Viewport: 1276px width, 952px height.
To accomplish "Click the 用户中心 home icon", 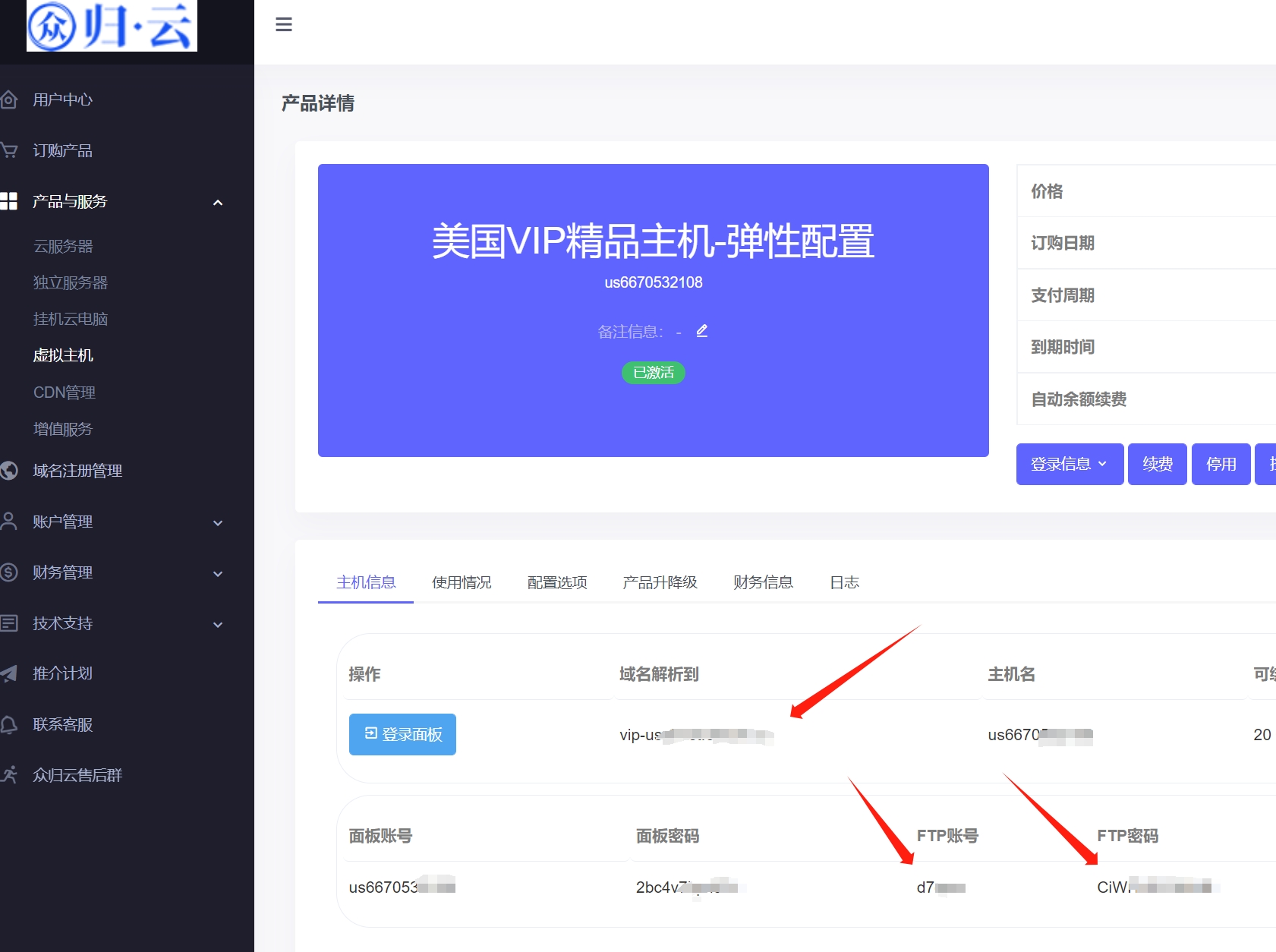I will 9,99.
